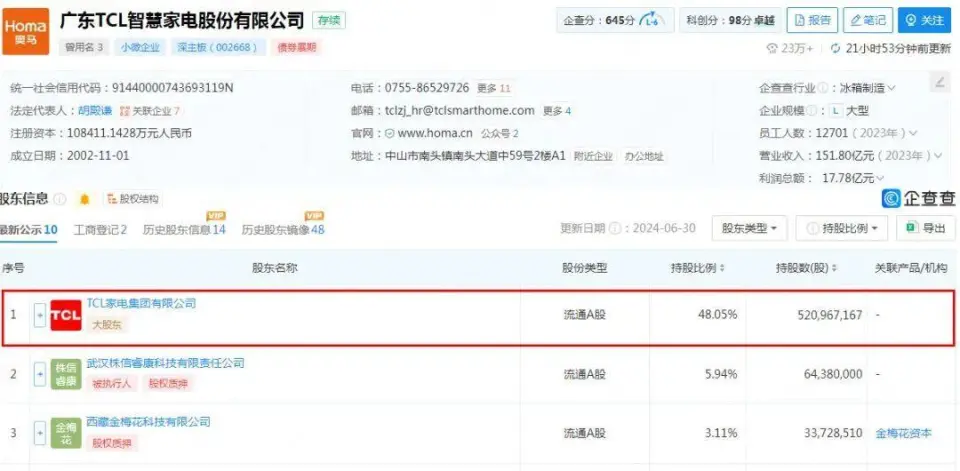
Task: Click the info icon beside 股东信息
Action: (x=61, y=199)
